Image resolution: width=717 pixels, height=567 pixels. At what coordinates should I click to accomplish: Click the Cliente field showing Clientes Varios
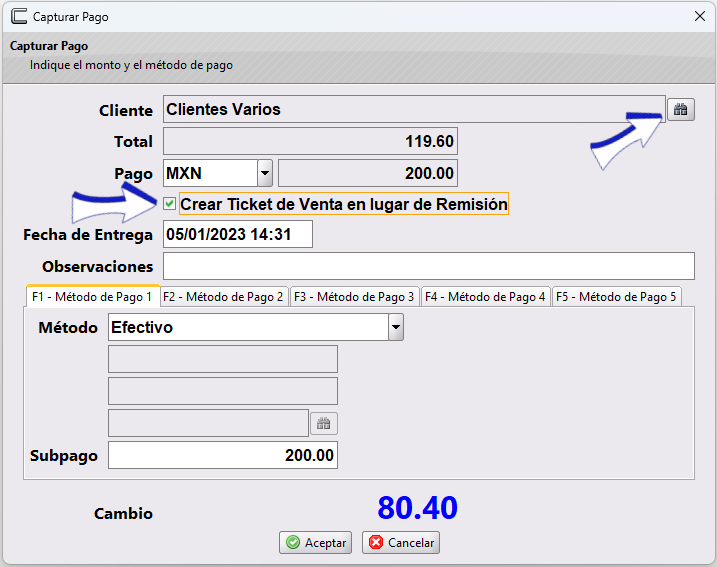pos(414,109)
